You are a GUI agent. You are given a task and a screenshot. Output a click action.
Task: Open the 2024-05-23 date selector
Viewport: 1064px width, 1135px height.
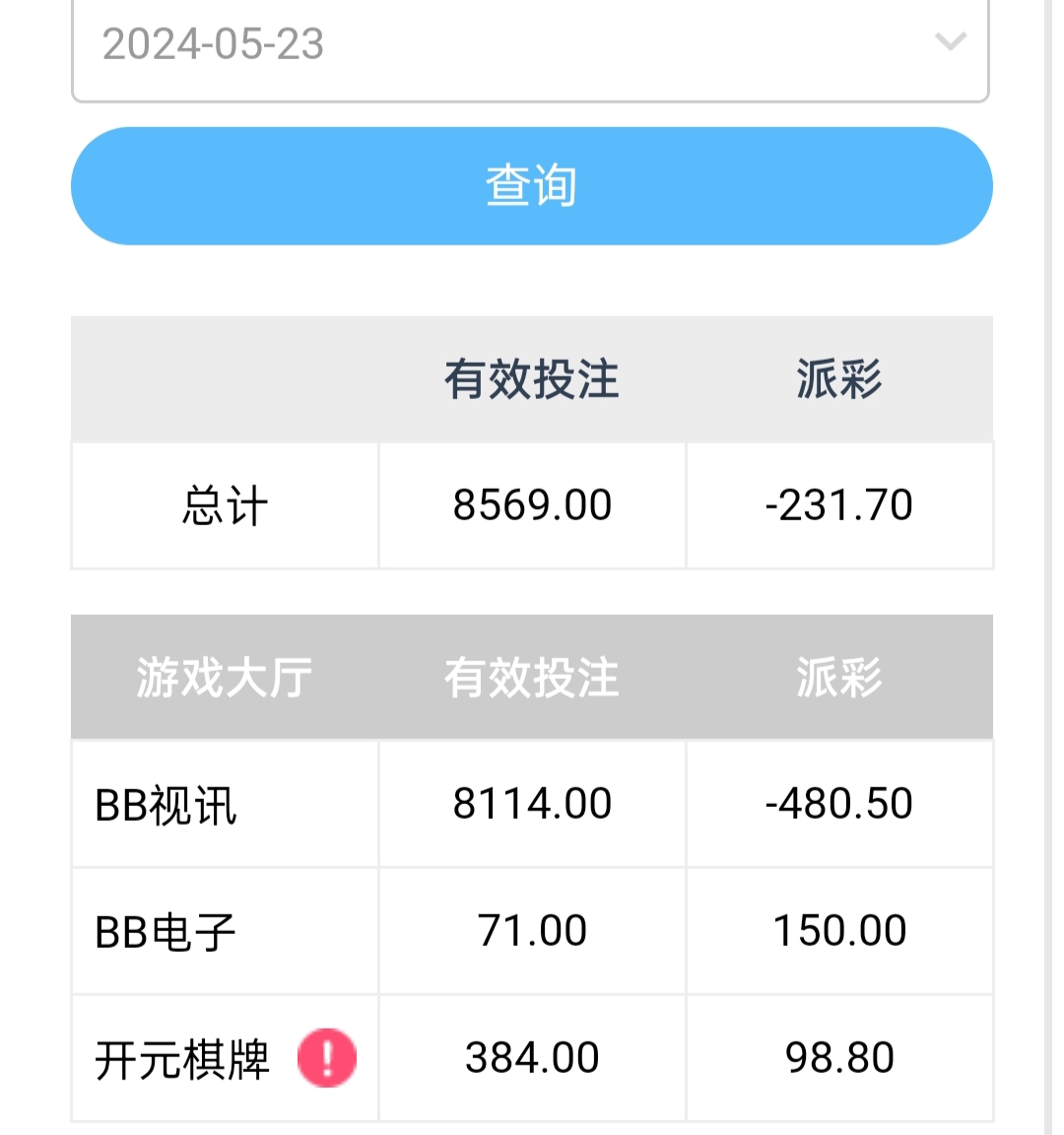tap(531, 46)
